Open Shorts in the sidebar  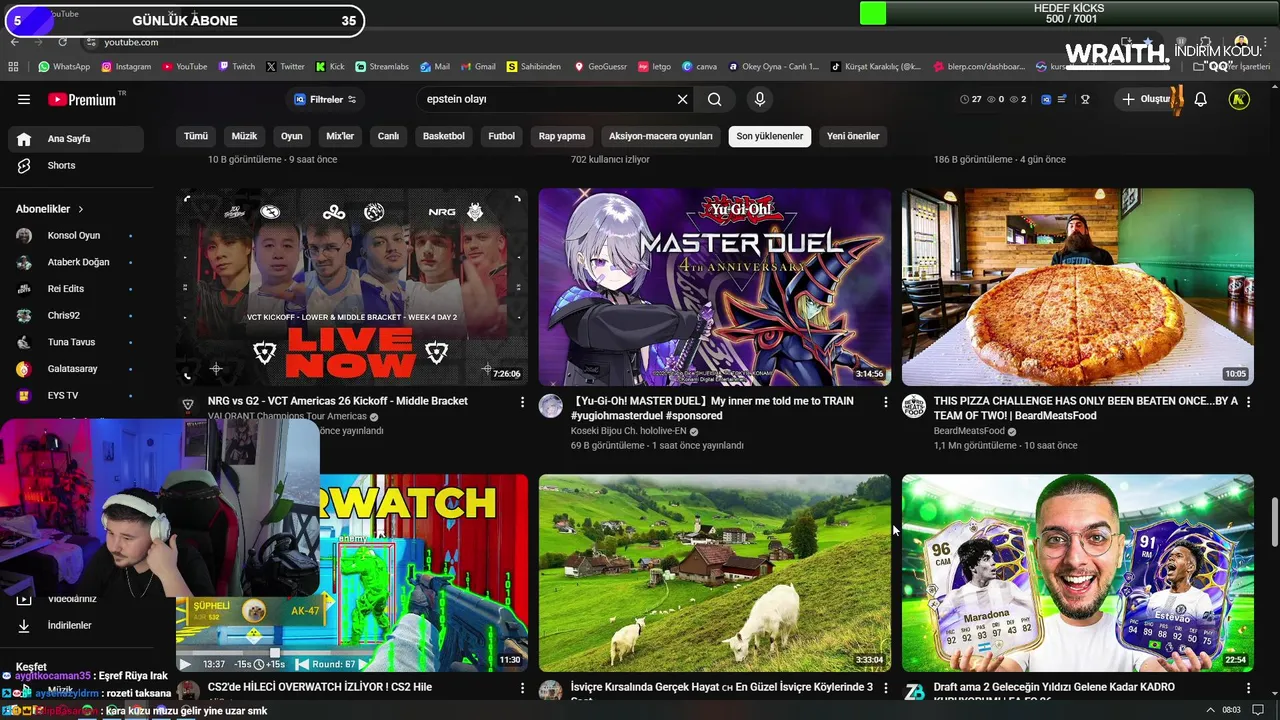[76, 165]
